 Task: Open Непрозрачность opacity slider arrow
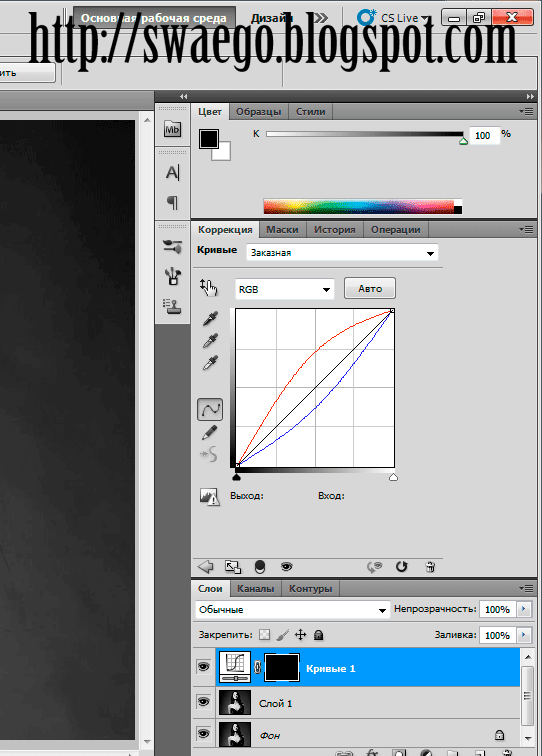(x=524, y=609)
